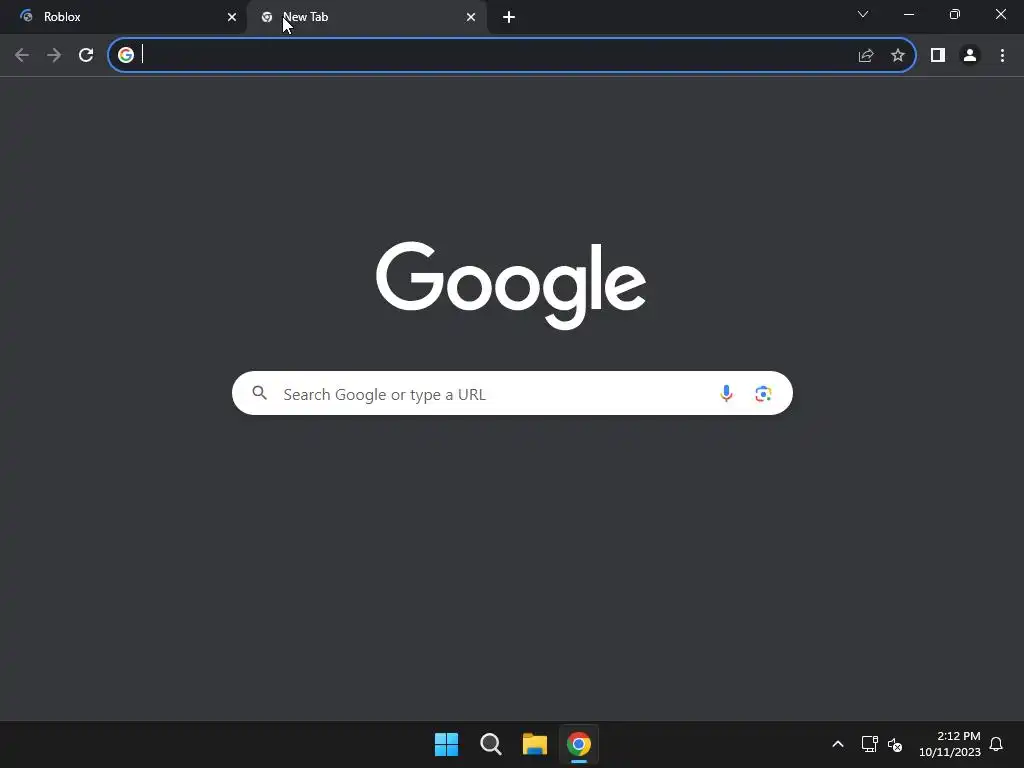The width and height of the screenshot is (1024, 768).
Task: Open the Windows Start menu
Action: [x=447, y=744]
